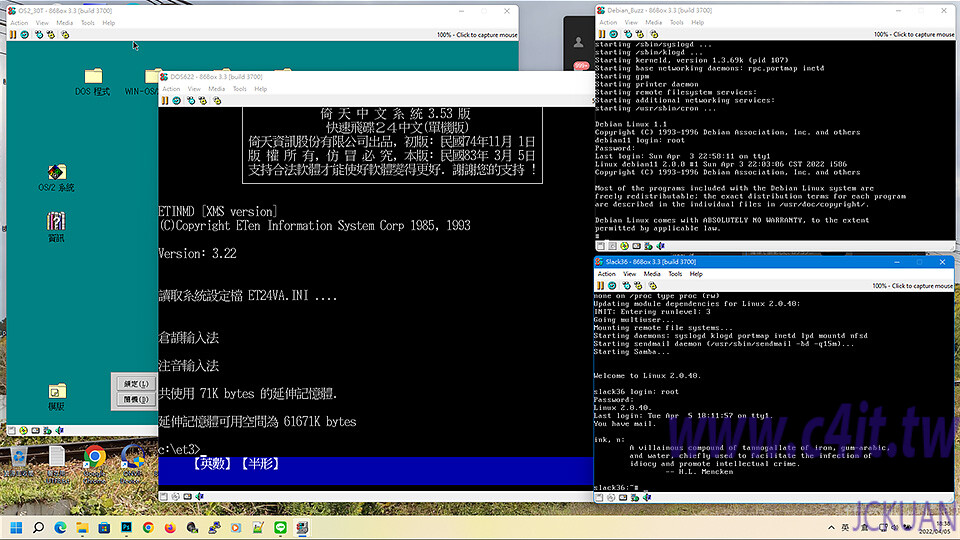Click capture mouse text in OS2_30T toolbar
Image resolution: width=960 pixels, height=540 pixels.
click(477, 35)
